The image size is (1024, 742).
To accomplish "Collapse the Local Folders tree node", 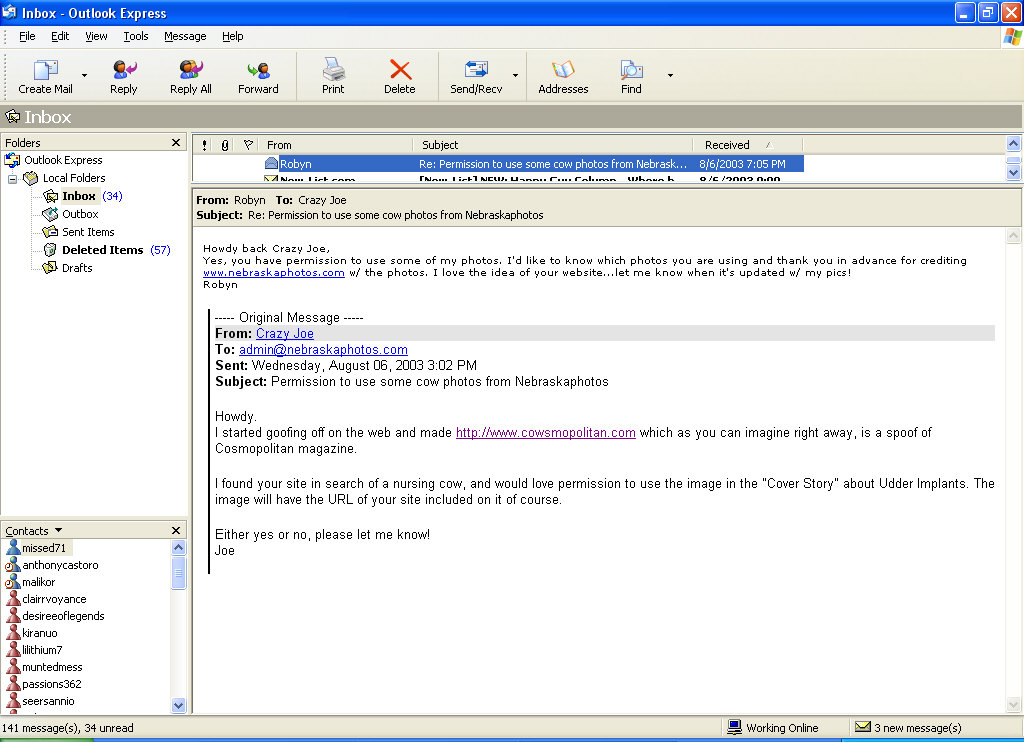I will coord(13,178).
